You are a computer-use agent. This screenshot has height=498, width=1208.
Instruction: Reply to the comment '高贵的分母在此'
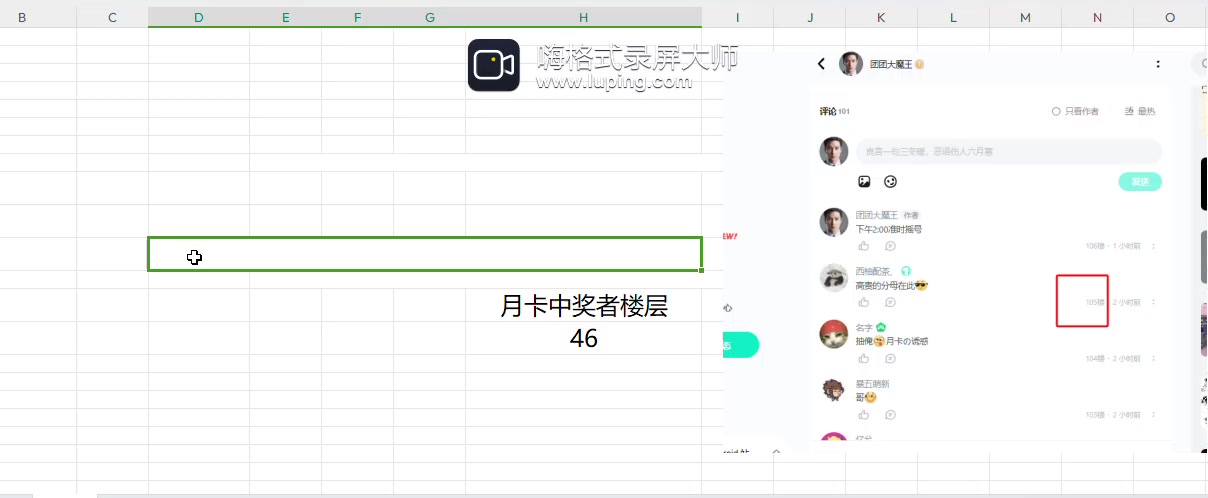point(890,302)
